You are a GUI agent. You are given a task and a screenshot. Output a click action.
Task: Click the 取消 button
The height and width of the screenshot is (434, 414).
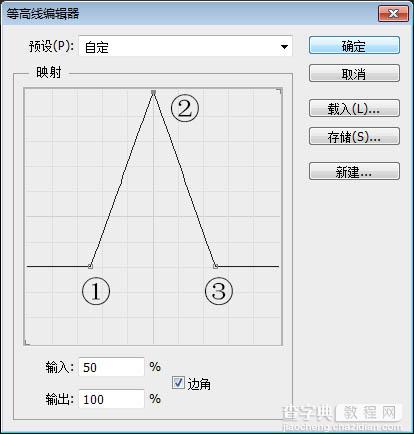[x=354, y=73]
